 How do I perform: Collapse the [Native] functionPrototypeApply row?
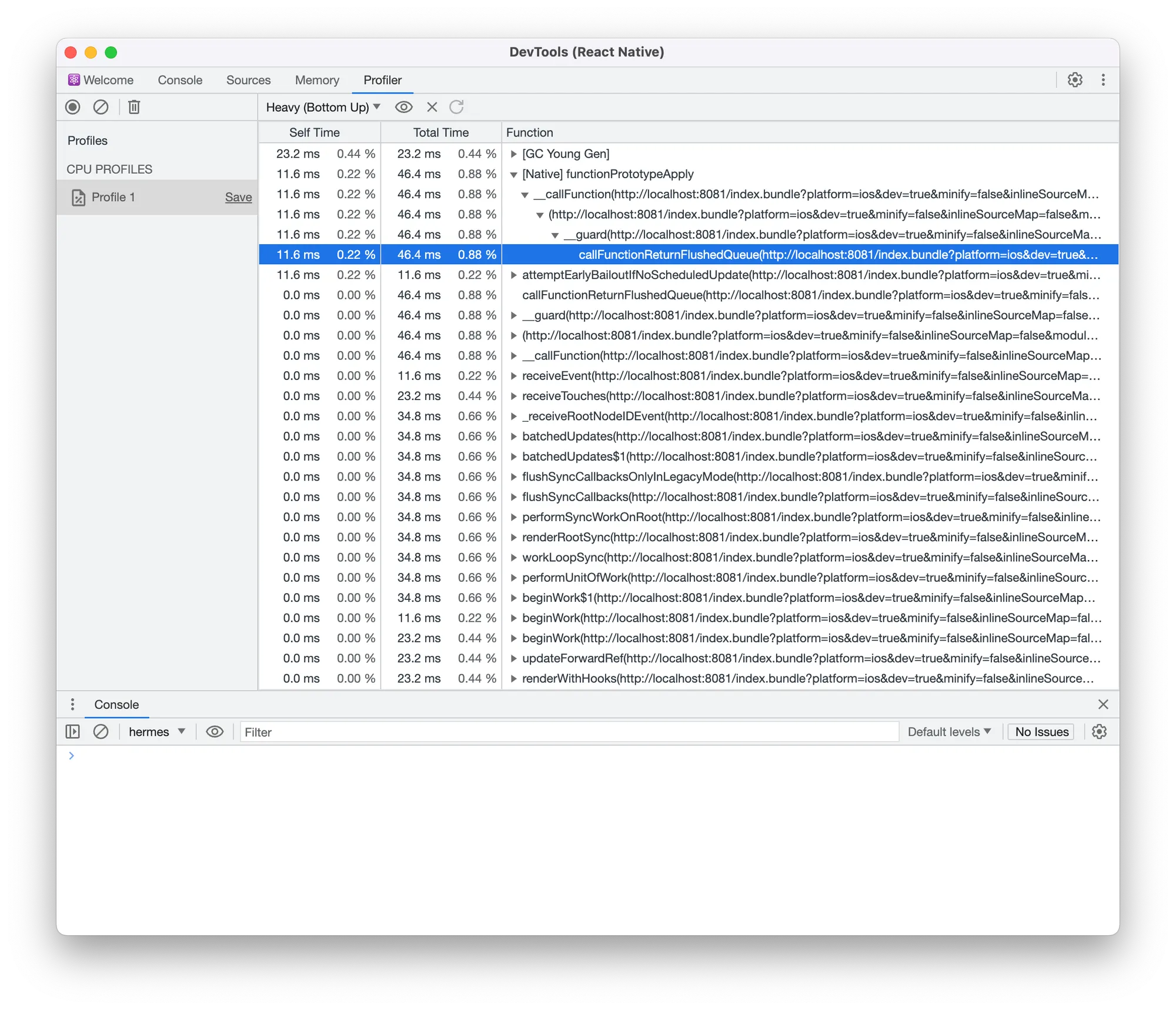pyautogui.click(x=513, y=175)
